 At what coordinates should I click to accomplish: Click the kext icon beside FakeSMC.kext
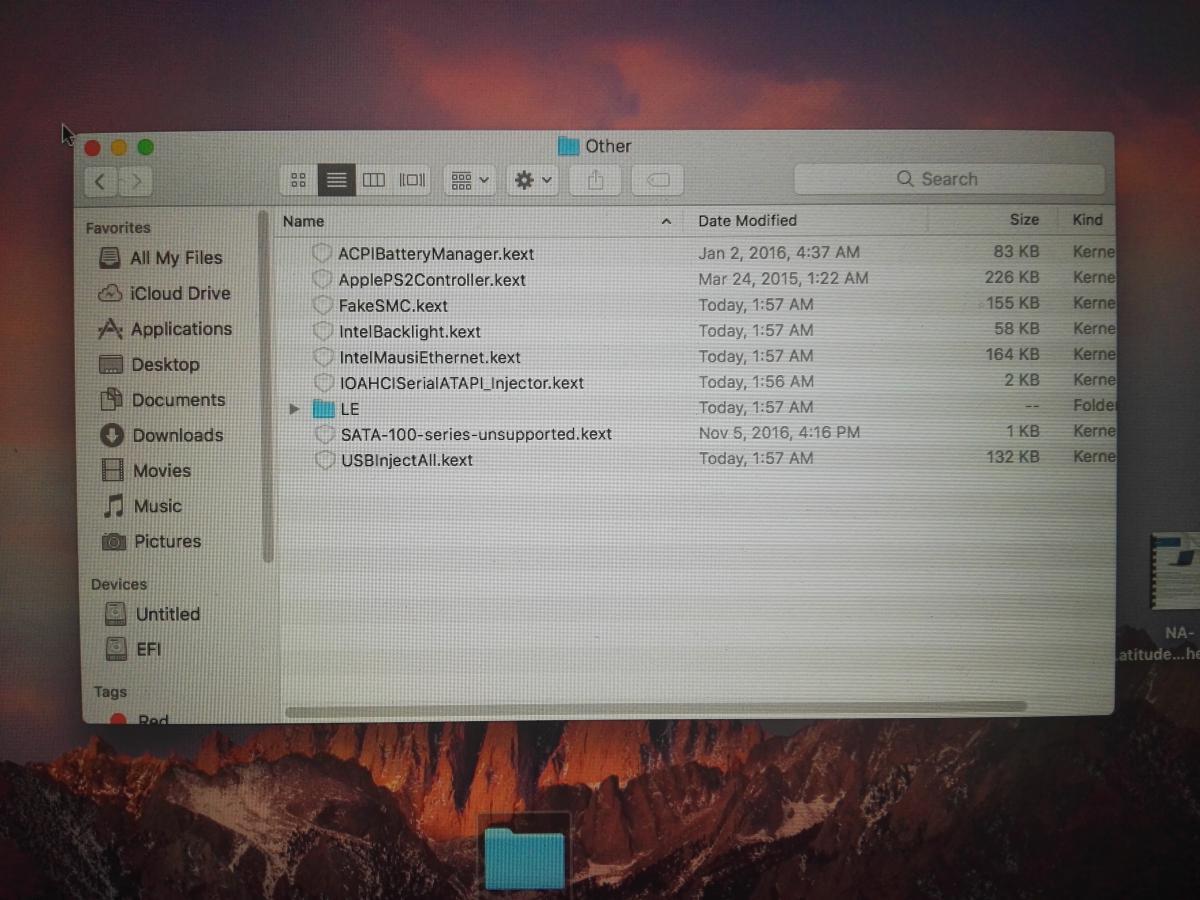[x=322, y=305]
